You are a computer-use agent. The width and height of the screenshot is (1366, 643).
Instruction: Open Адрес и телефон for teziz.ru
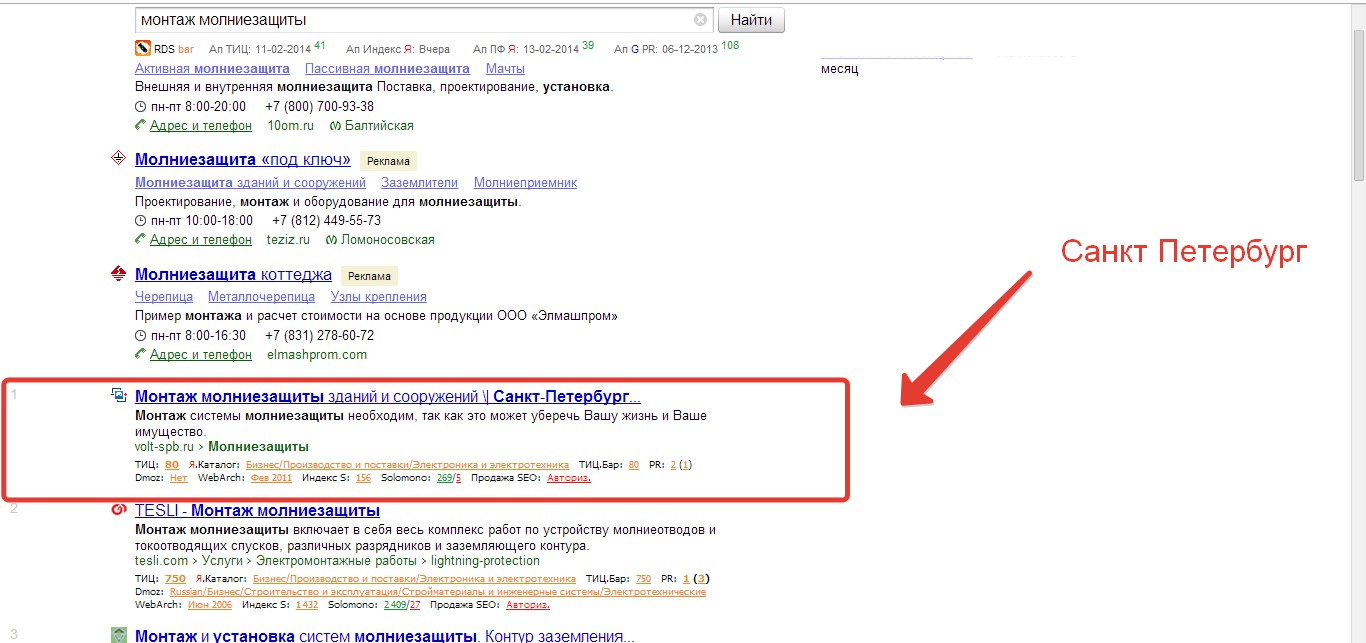[201, 240]
